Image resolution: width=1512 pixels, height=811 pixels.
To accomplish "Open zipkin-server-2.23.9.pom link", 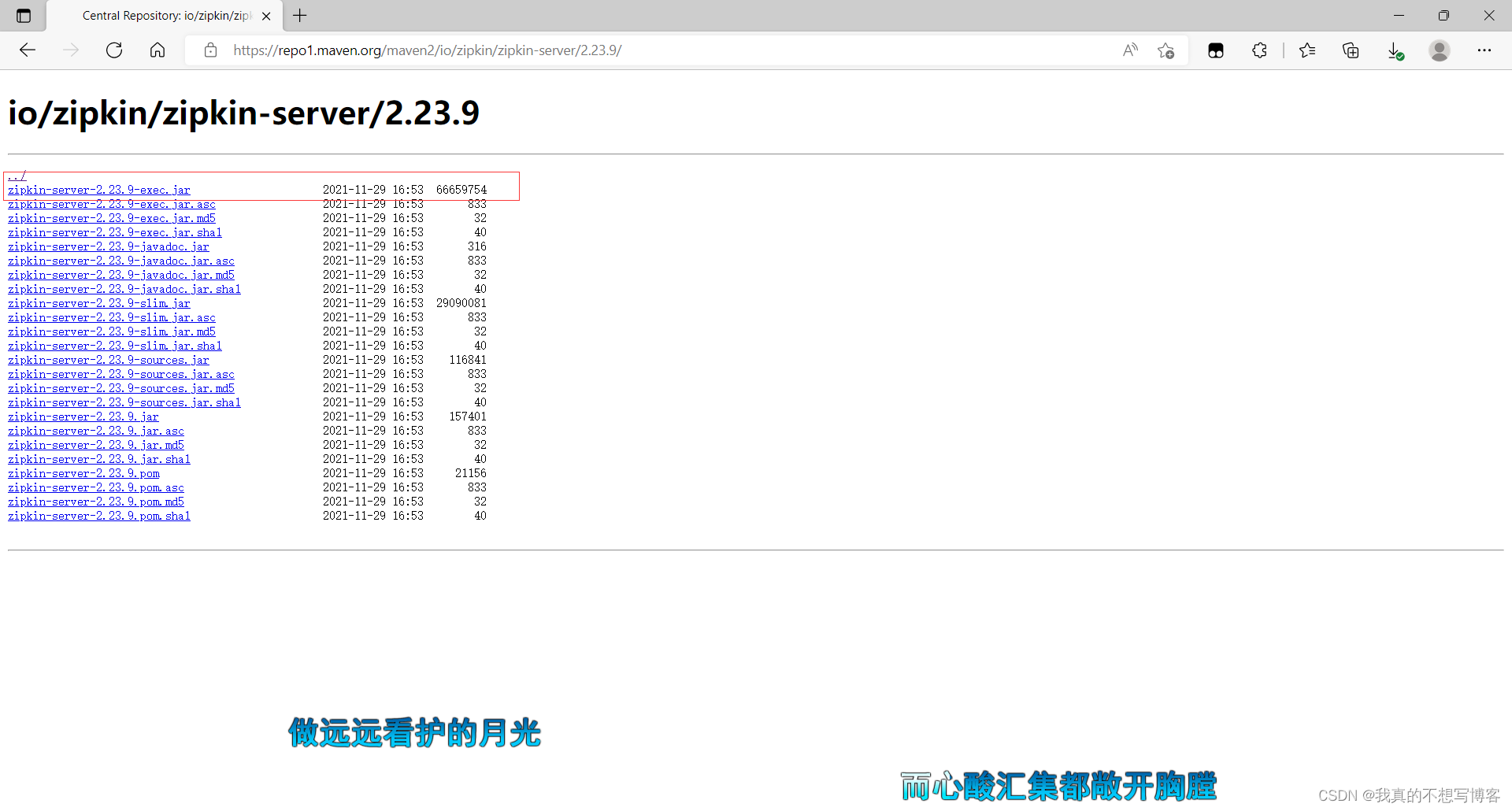I will coord(83,473).
